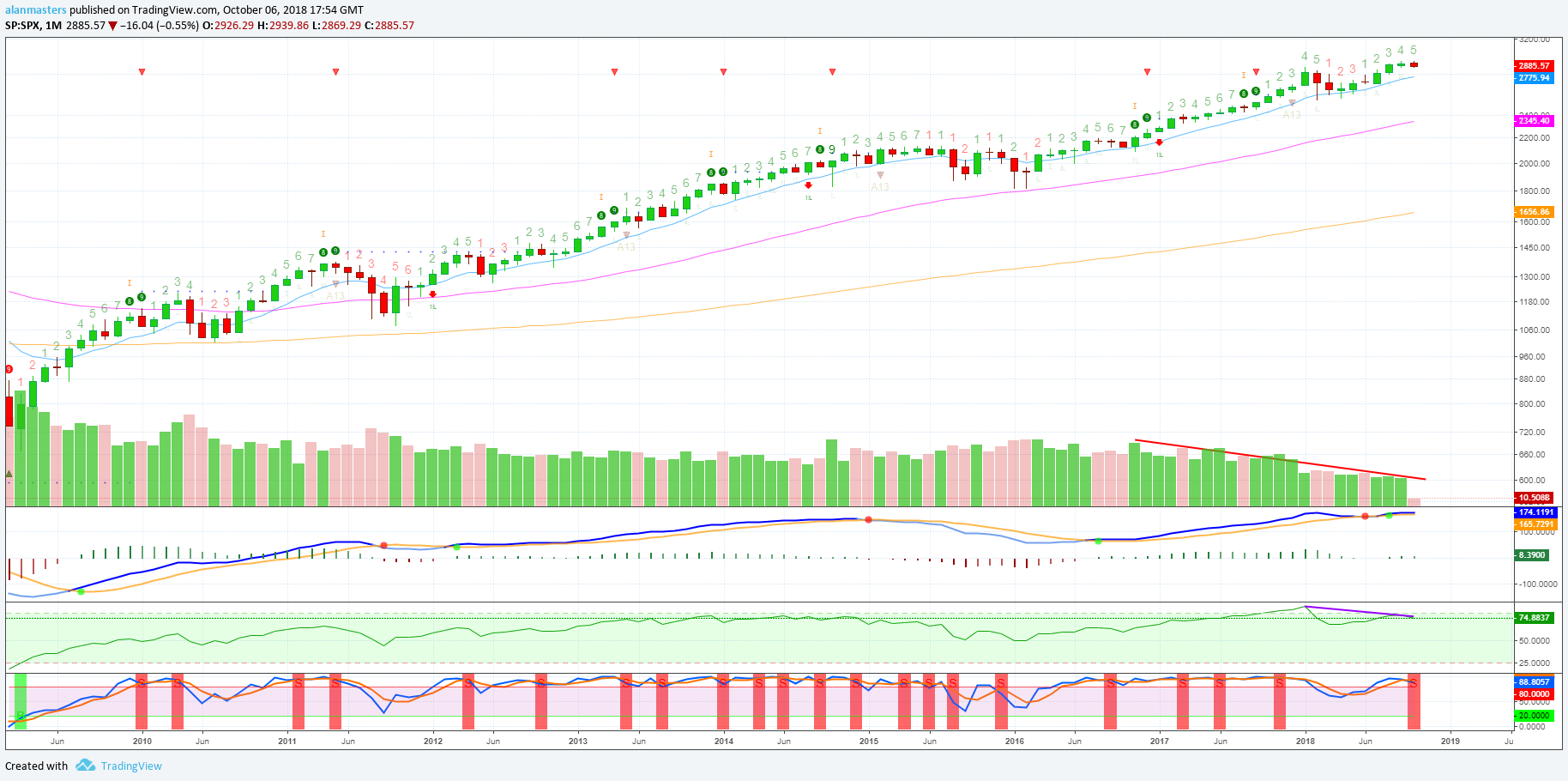
Task: Click the O:2926.29 open value in the header
Action: [228, 26]
